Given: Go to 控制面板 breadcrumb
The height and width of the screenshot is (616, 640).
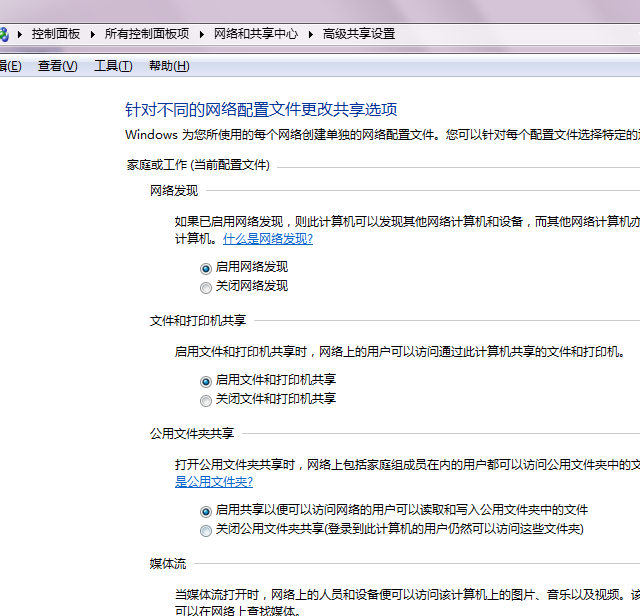Looking at the screenshot, I should (56, 34).
